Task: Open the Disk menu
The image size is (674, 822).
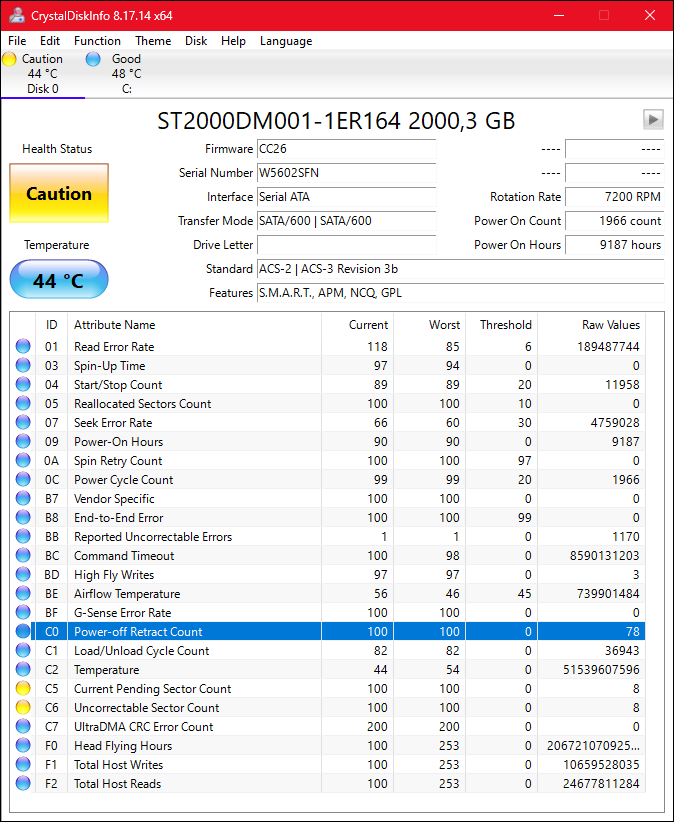Action: (x=196, y=41)
